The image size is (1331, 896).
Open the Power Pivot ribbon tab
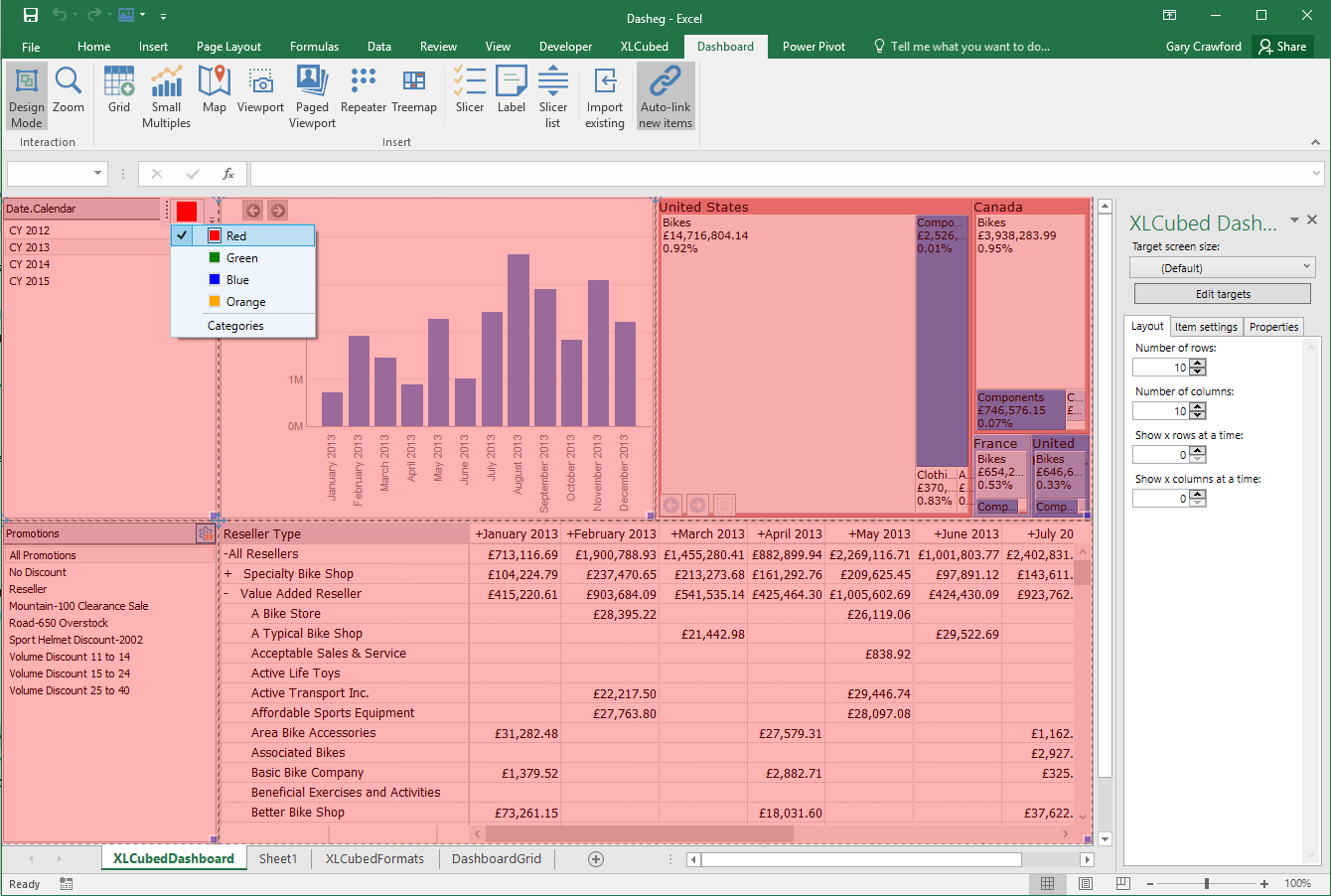[813, 47]
